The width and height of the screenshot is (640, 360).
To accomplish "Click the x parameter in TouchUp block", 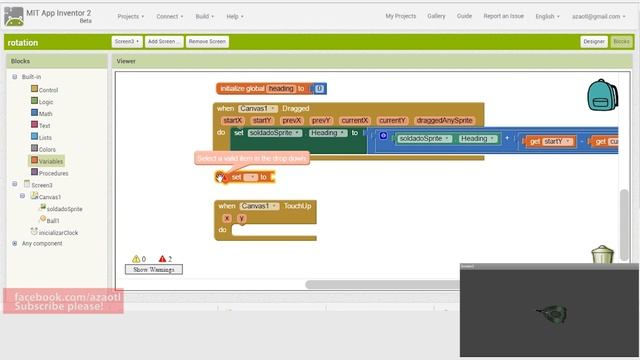I will coord(227,218).
